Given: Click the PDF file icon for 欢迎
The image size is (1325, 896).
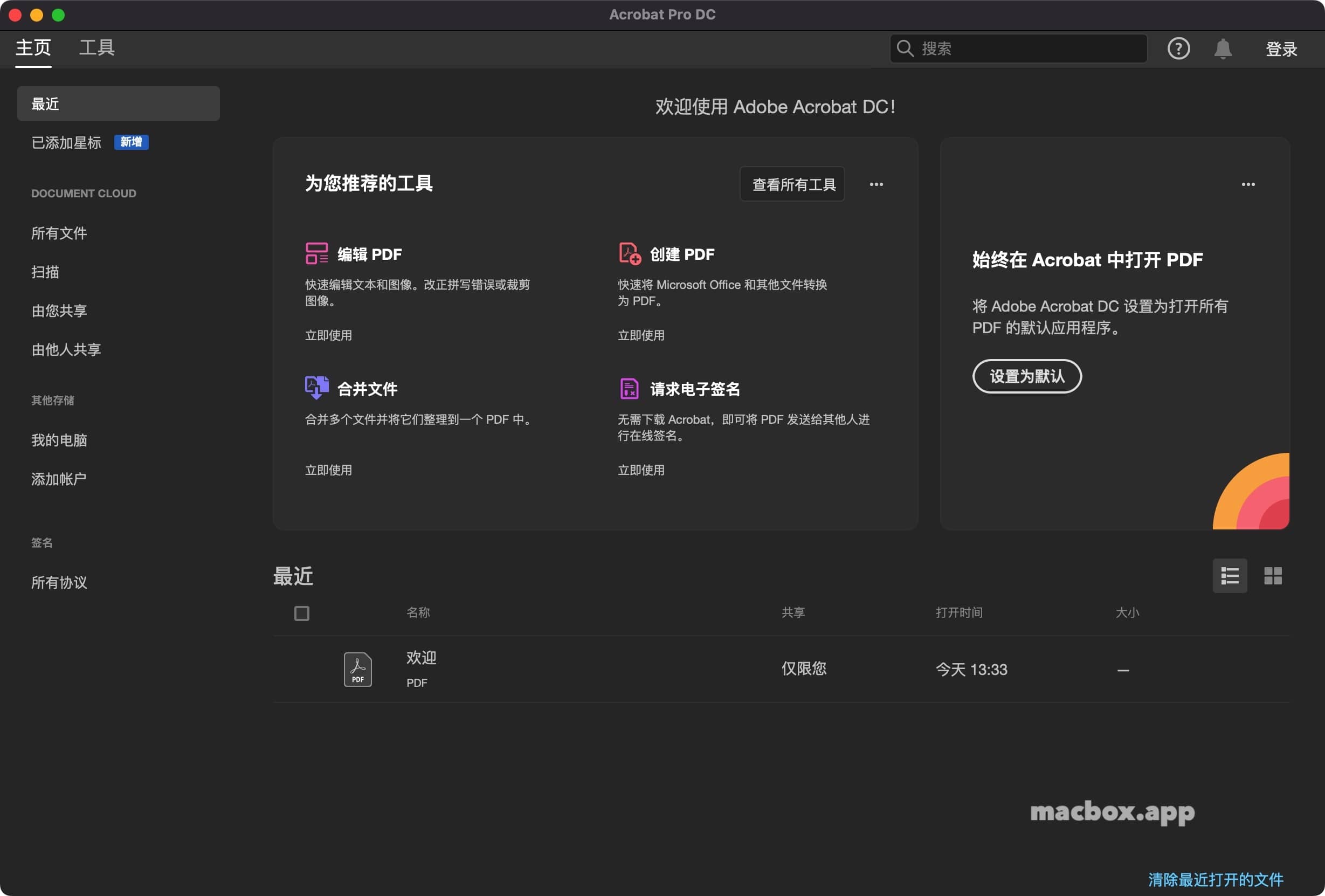Looking at the screenshot, I should click(357, 669).
